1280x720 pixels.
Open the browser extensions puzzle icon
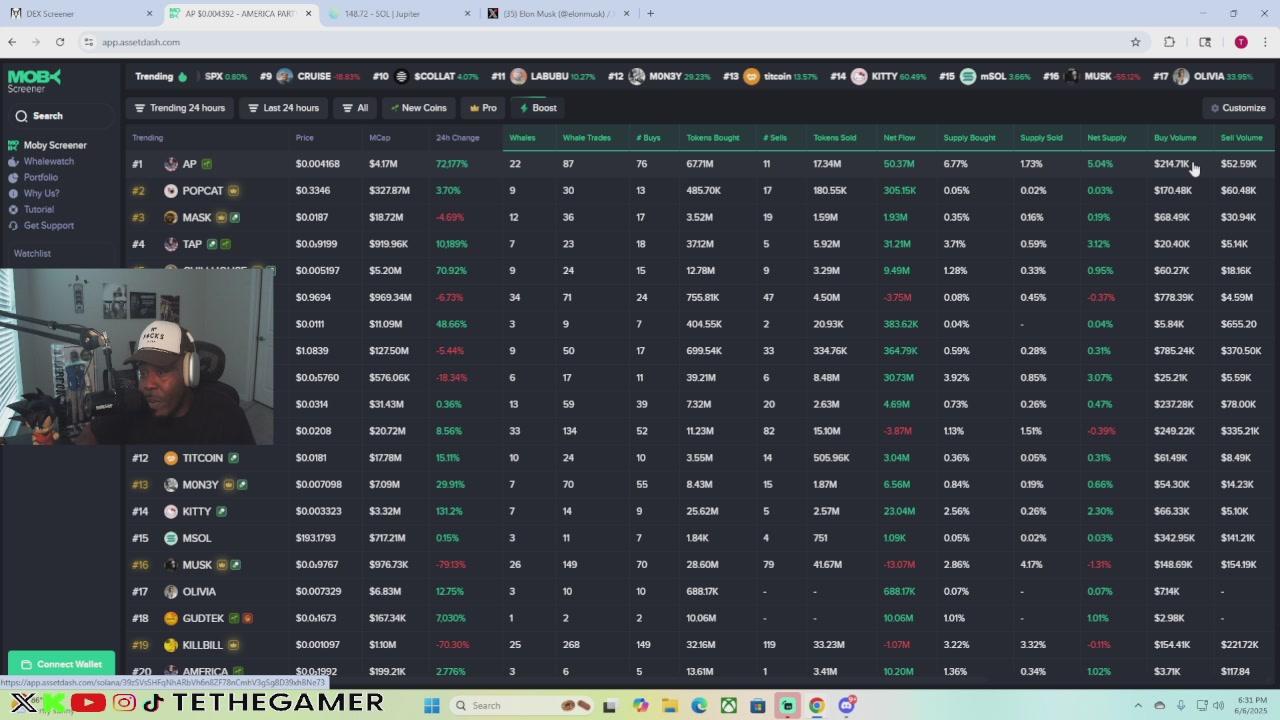[x=1169, y=42]
